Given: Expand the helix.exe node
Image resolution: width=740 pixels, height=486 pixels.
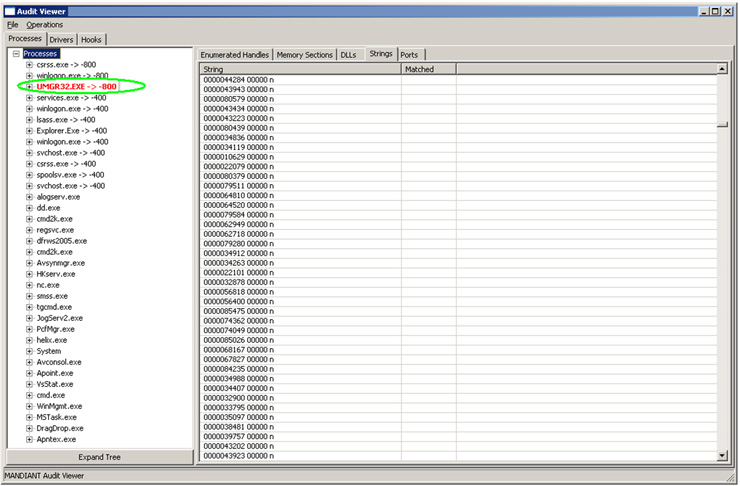Looking at the screenshot, I should 29,340.
